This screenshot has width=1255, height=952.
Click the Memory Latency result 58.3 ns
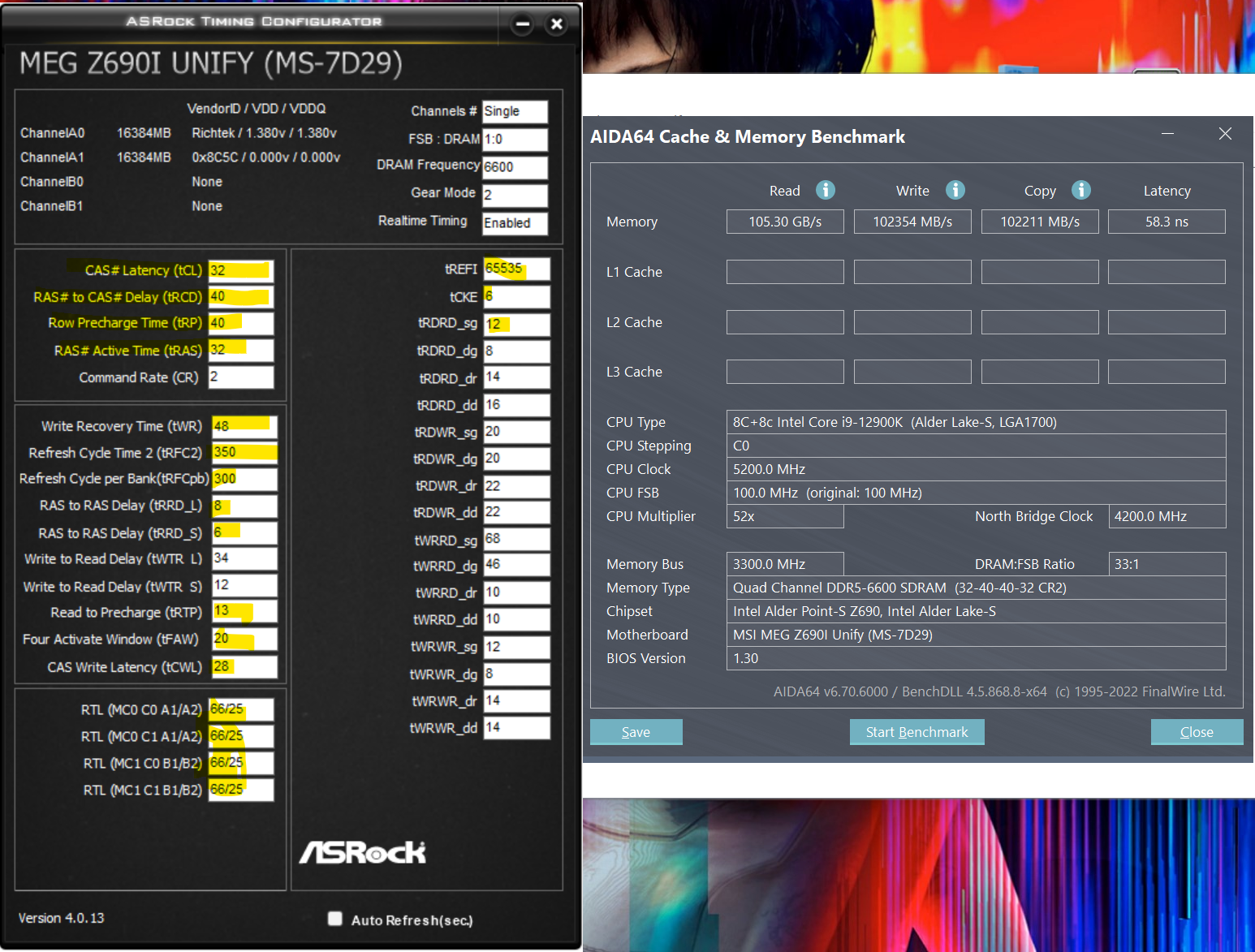pyautogui.click(x=1167, y=222)
